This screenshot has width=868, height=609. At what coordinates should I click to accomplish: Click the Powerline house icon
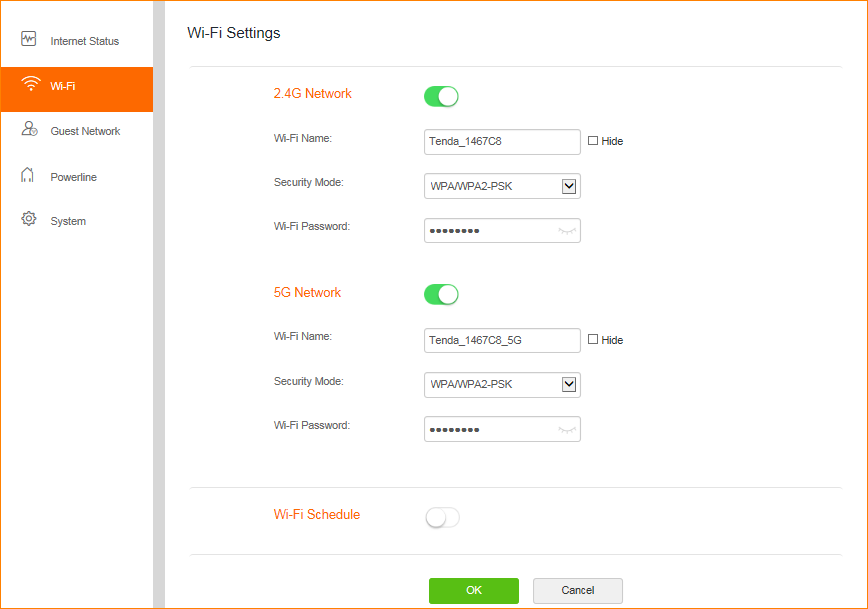pos(28,176)
